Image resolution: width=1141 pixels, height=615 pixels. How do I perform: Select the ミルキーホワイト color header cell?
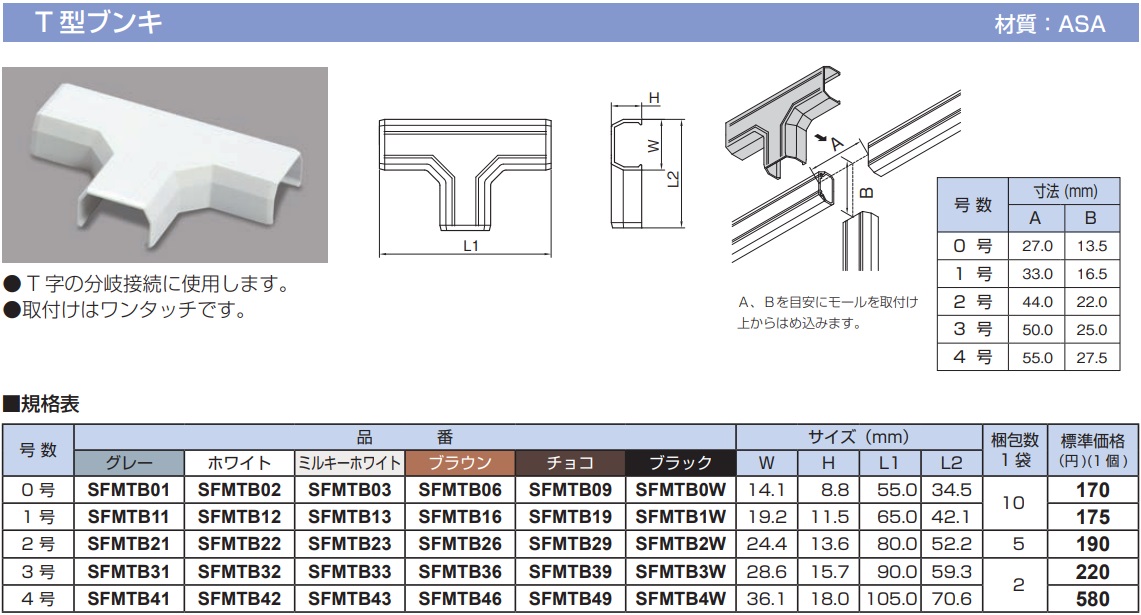click(x=349, y=463)
